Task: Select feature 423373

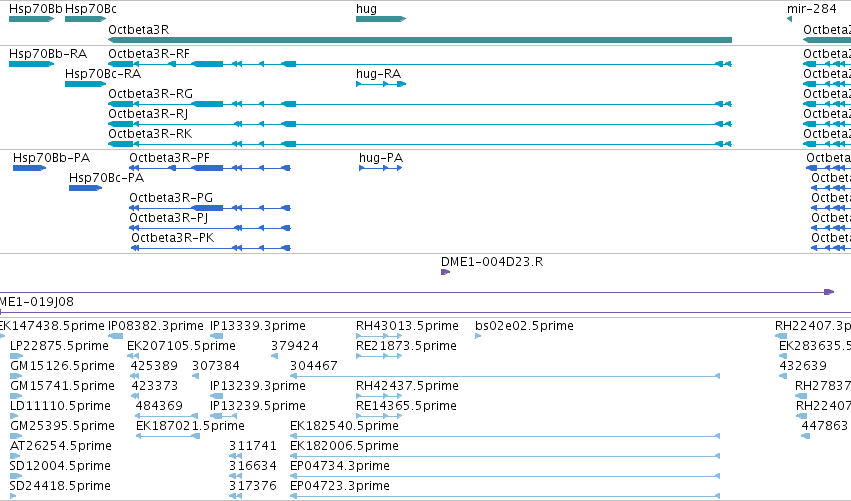Action: [x=154, y=386]
